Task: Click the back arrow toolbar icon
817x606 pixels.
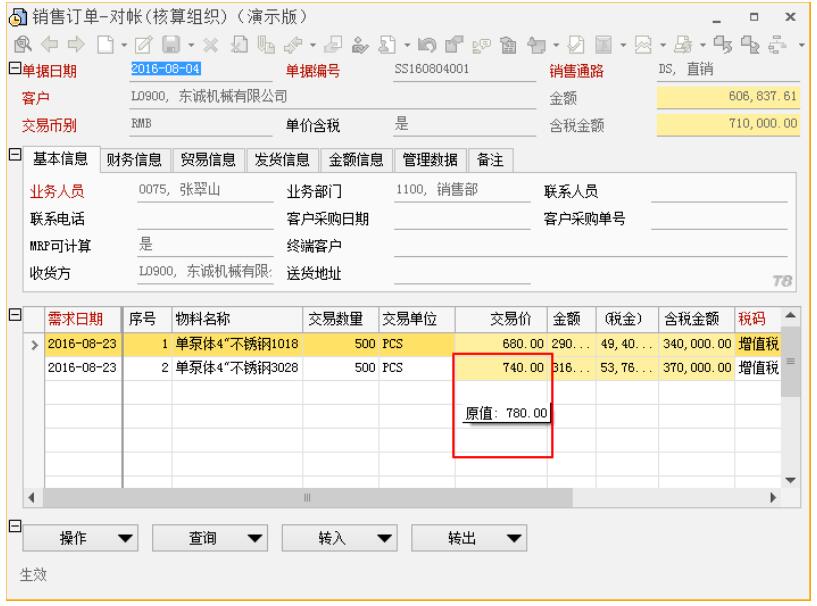Action: click(x=47, y=45)
